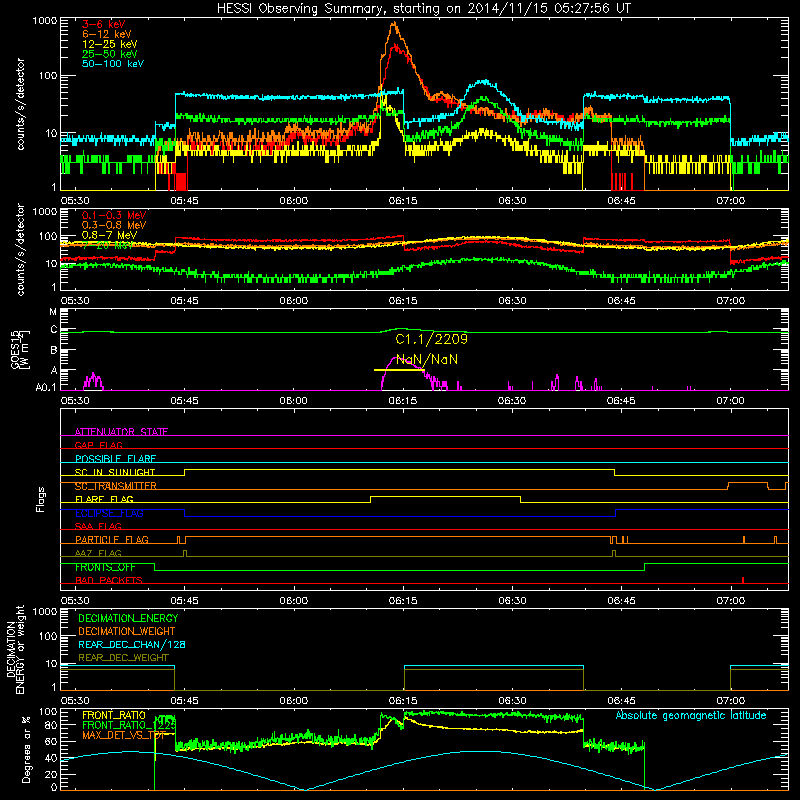
Task: Click the DECIMATION_WEIGHT legend label
Action: [127, 631]
